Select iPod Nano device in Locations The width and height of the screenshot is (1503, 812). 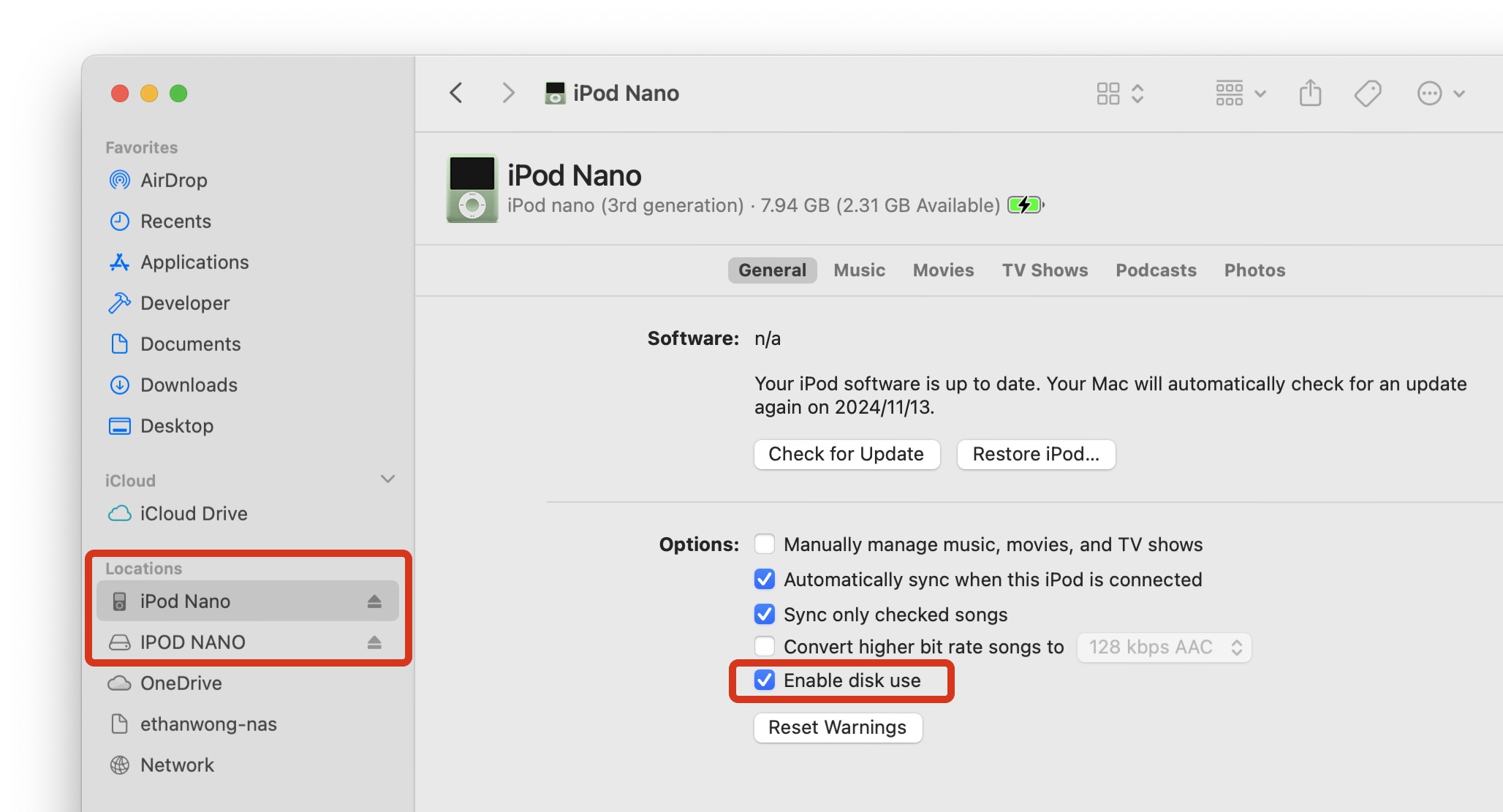(247, 601)
